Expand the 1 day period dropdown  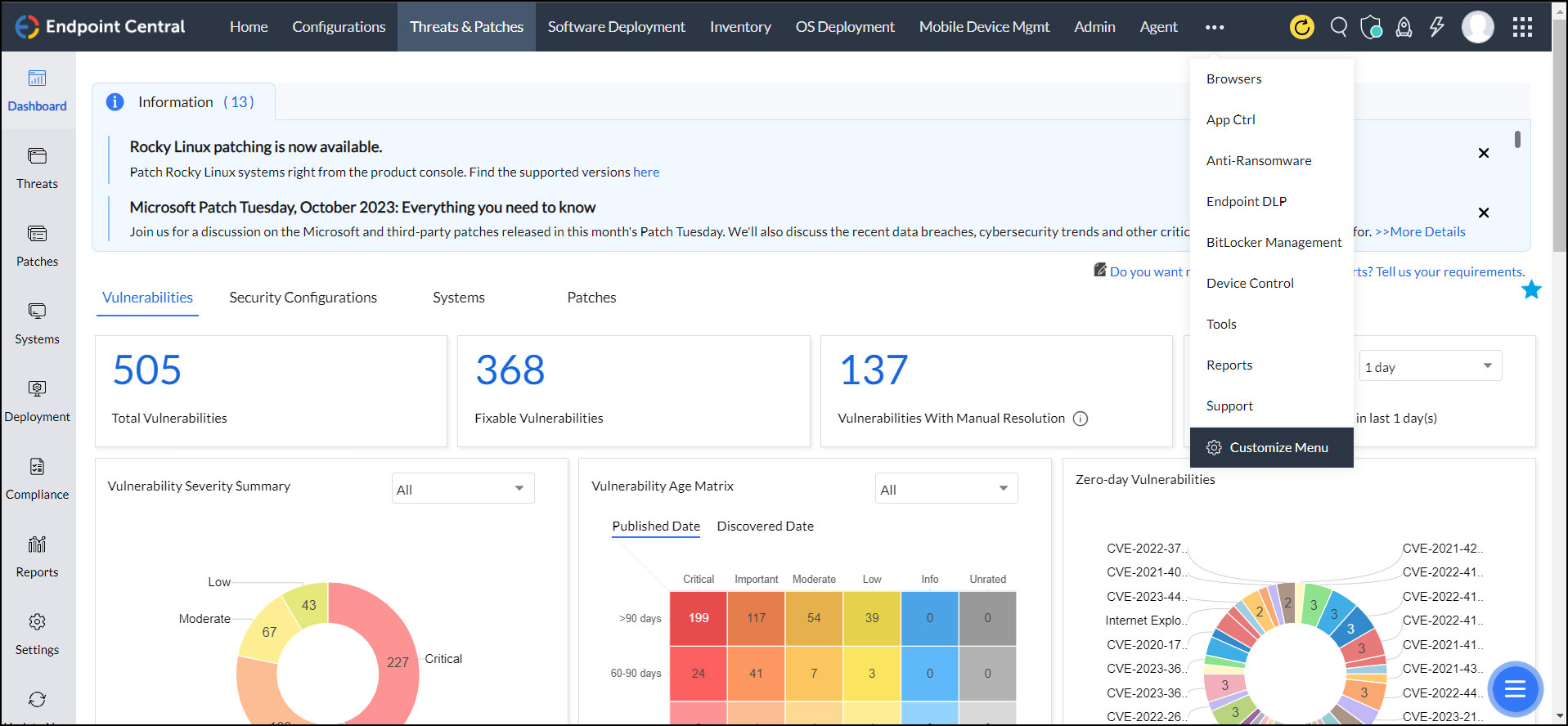(x=1430, y=366)
